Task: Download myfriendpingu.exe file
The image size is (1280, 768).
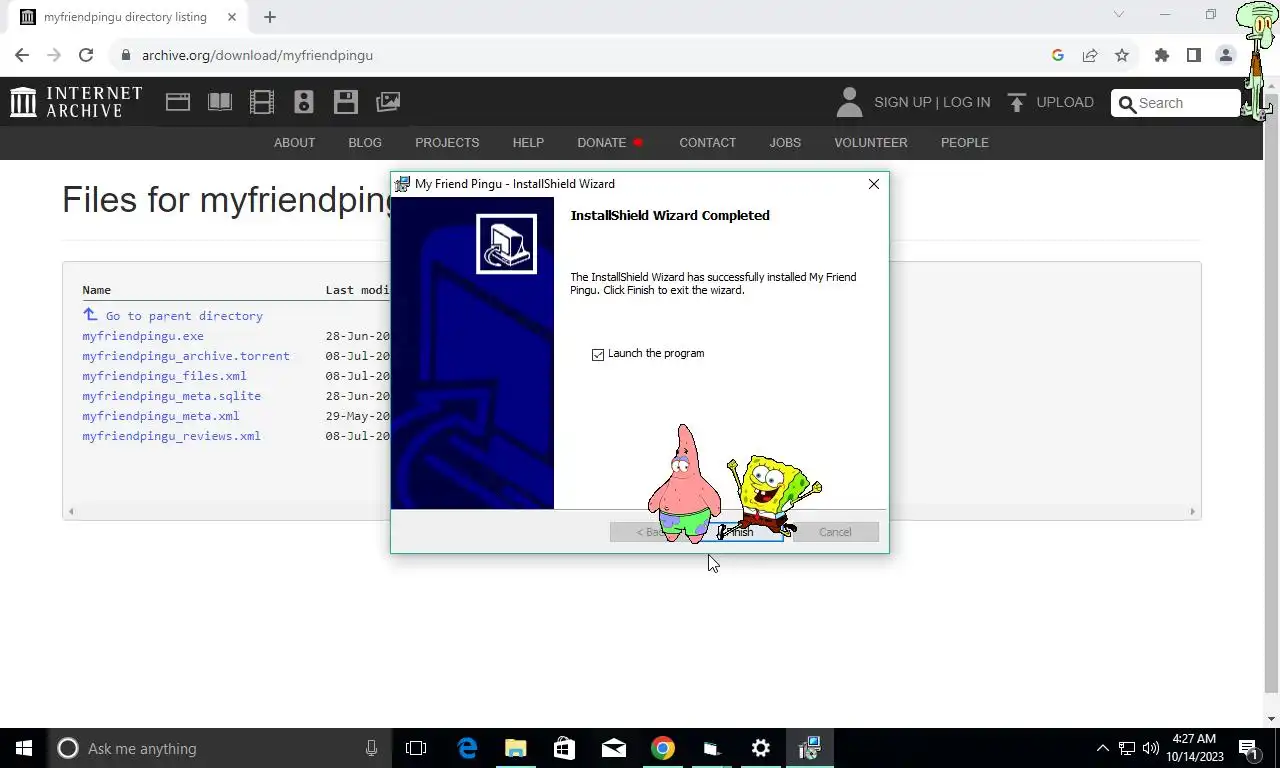Action: coord(143,336)
